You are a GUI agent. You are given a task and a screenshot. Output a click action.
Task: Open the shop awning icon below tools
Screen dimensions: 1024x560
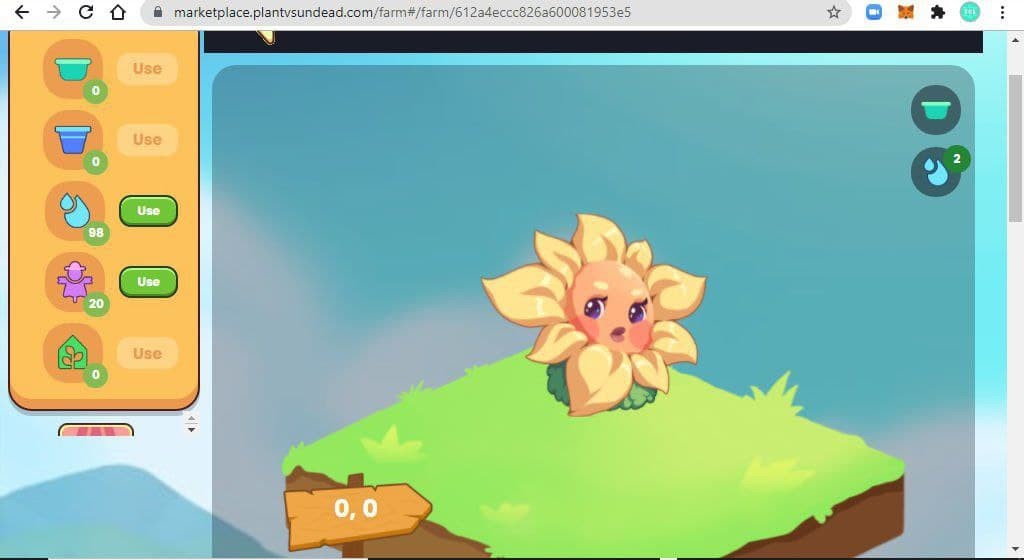(x=96, y=431)
